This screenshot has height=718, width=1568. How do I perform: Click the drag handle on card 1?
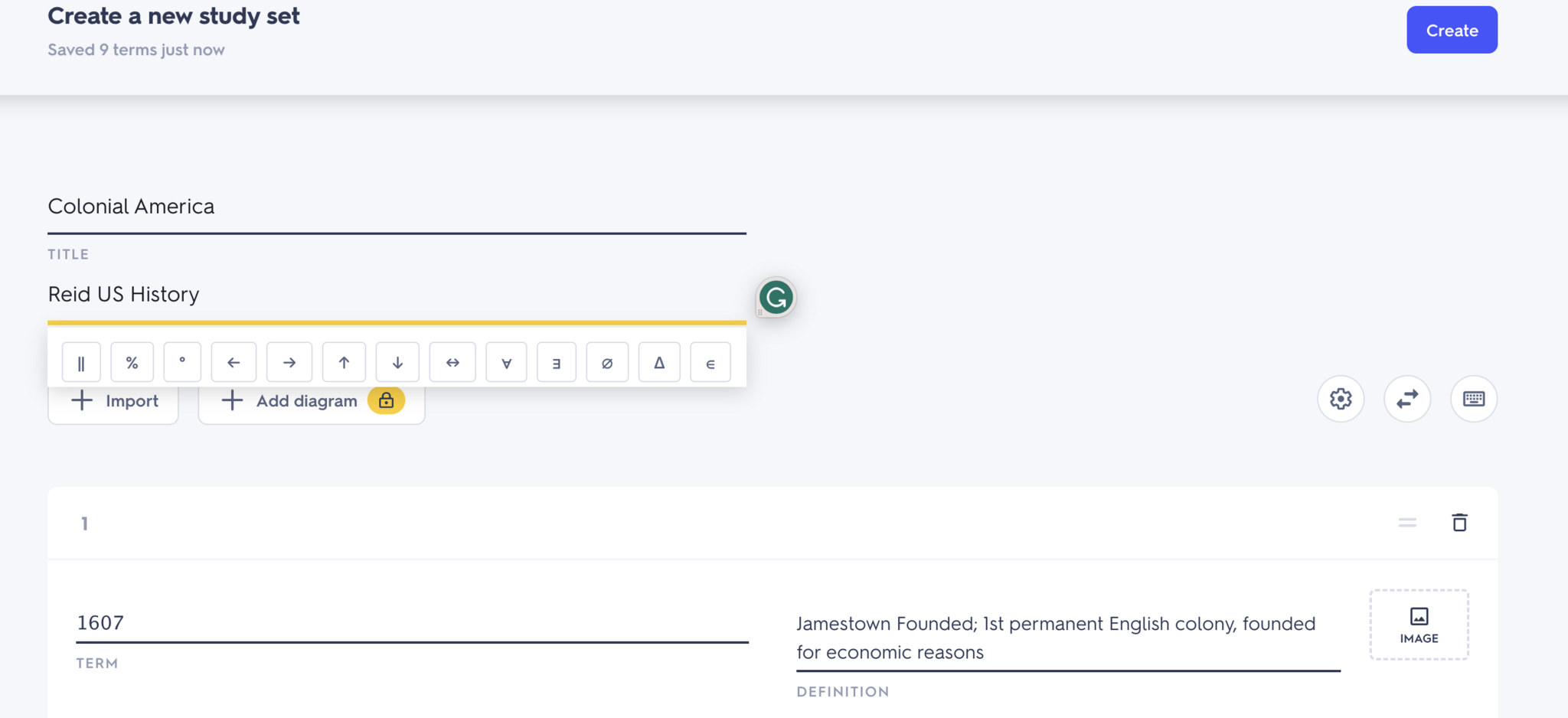click(1407, 523)
